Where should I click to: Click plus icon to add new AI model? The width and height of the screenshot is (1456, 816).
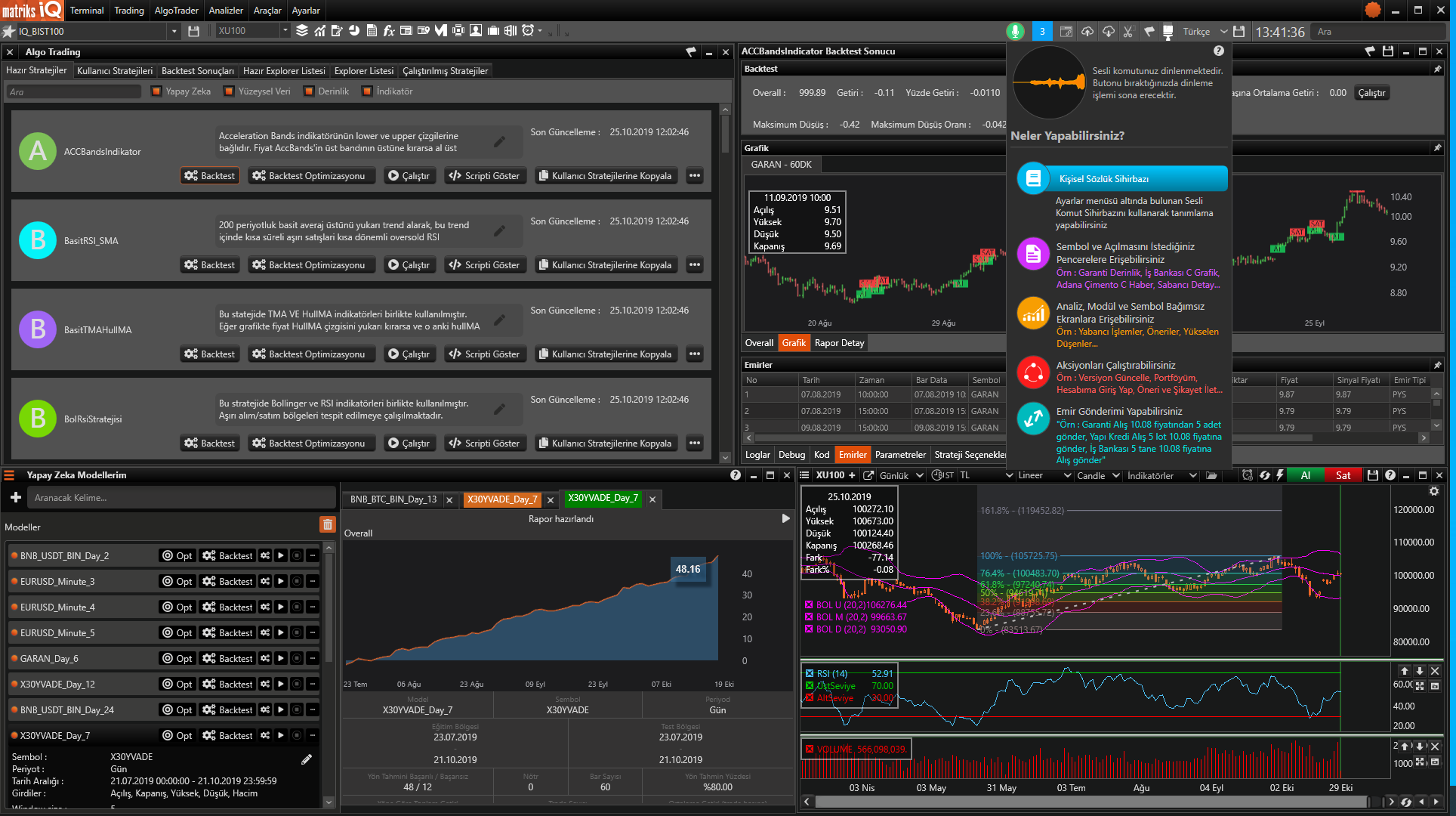coord(15,497)
